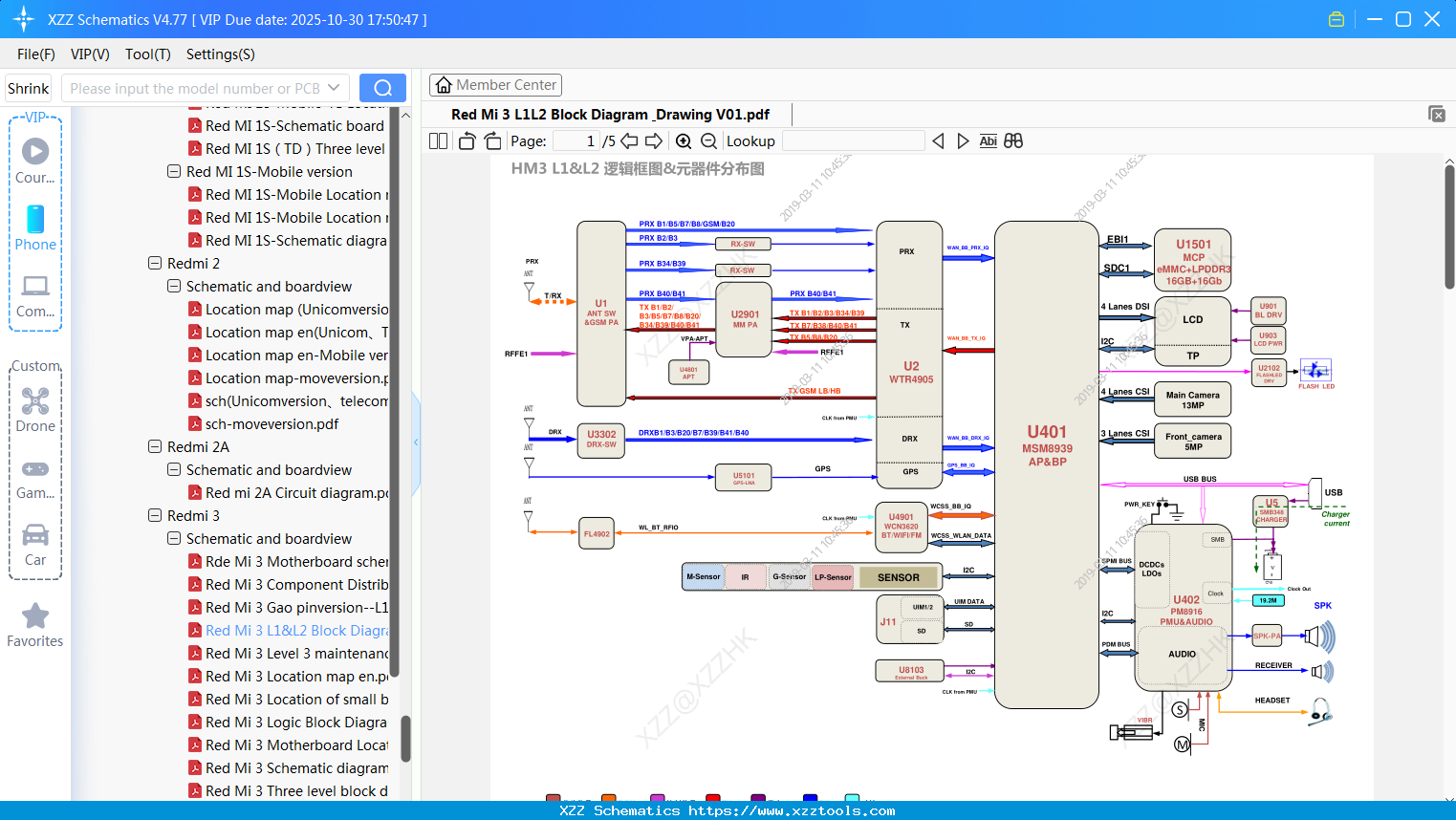Open the Phone schematics section
The image size is (1456, 820).
pos(35,227)
